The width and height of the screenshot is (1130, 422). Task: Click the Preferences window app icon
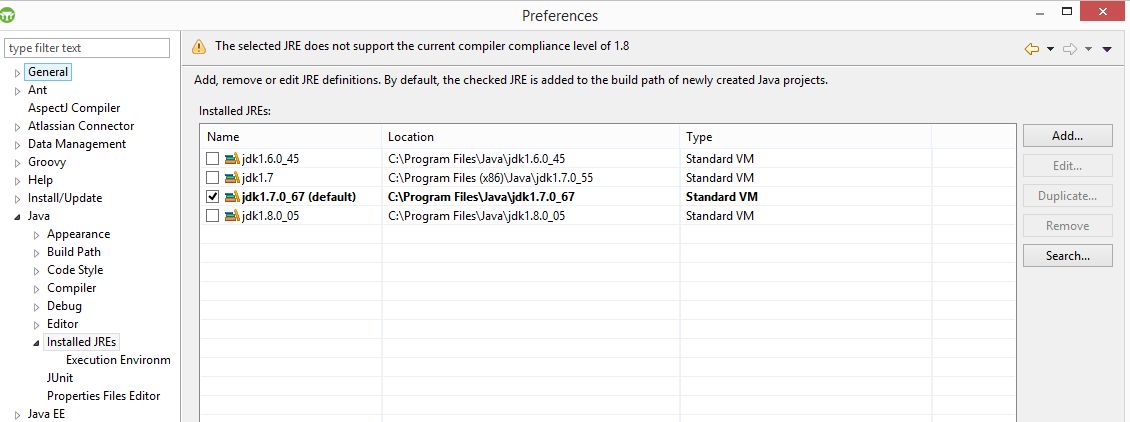(x=9, y=14)
